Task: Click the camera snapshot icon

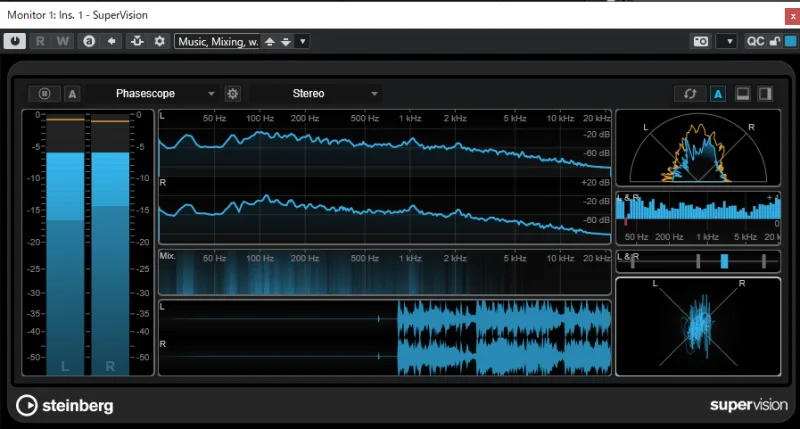Action: (x=701, y=41)
